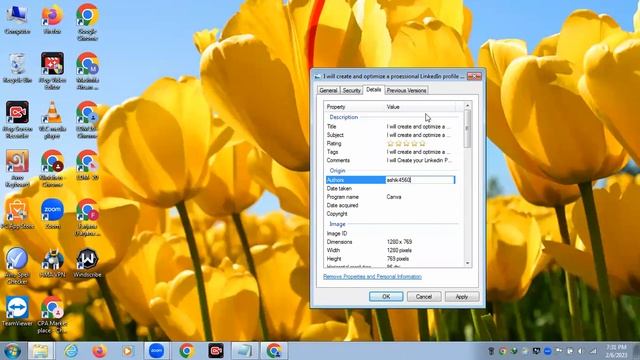Open the Windscribe desktop icon
This screenshot has height=360, width=640.
point(87,263)
